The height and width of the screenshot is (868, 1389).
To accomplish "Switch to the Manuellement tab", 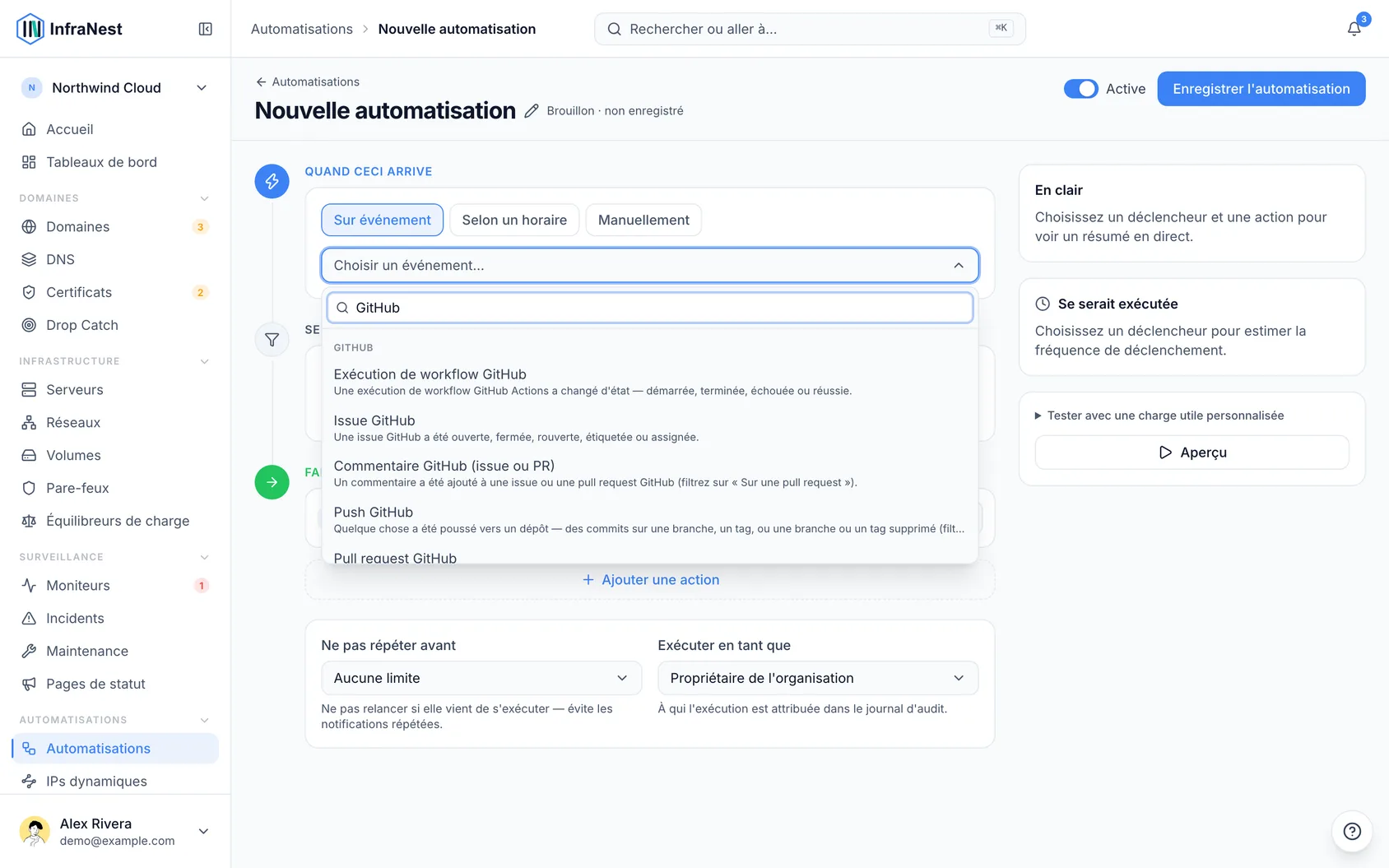I will 643,220.
